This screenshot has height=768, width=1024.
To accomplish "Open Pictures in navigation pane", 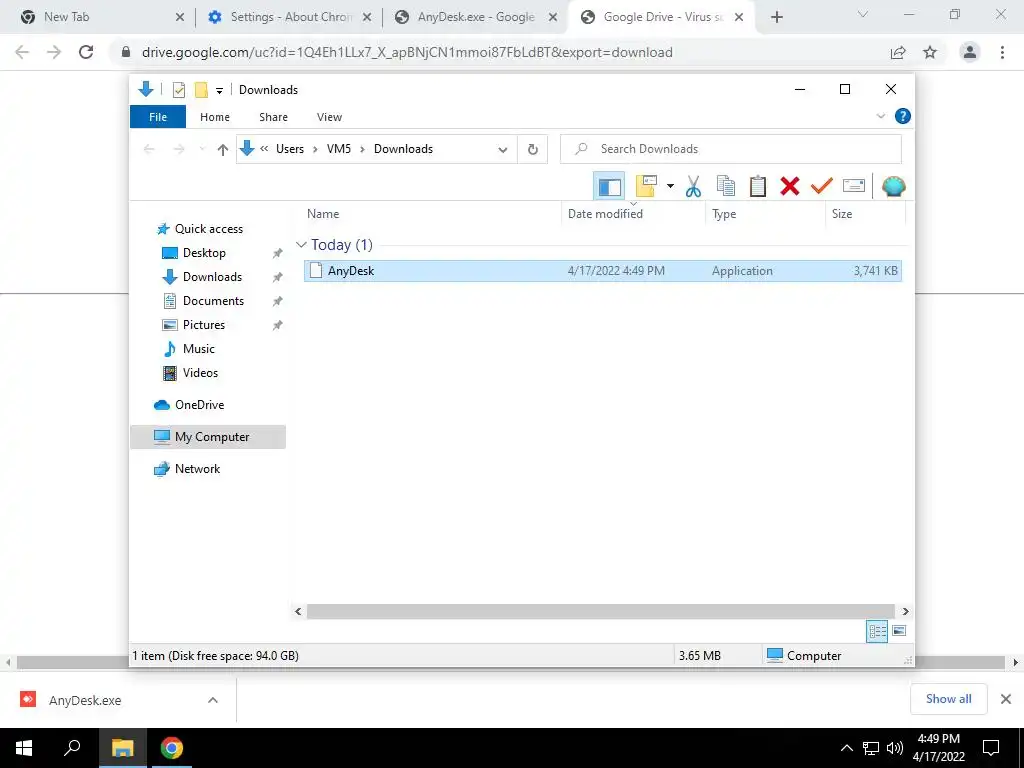I will pos(203,325).
